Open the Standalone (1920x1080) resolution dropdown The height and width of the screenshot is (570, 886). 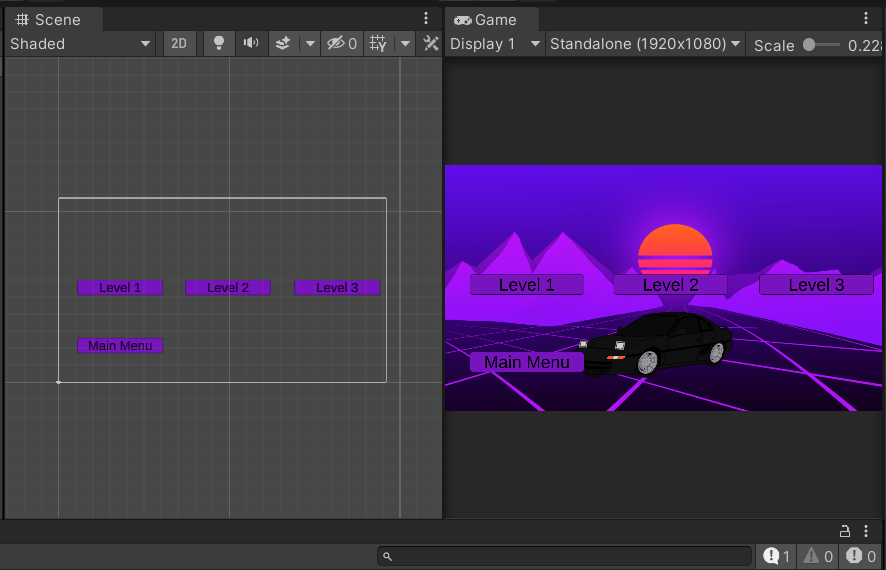click(x=645, y=44)
